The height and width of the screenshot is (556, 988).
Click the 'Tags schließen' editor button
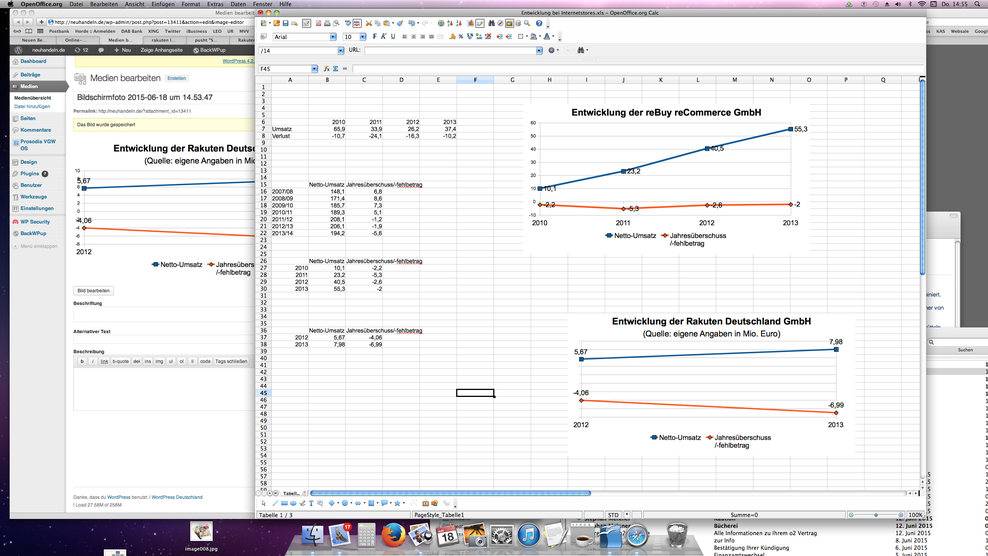pos(231,361)
